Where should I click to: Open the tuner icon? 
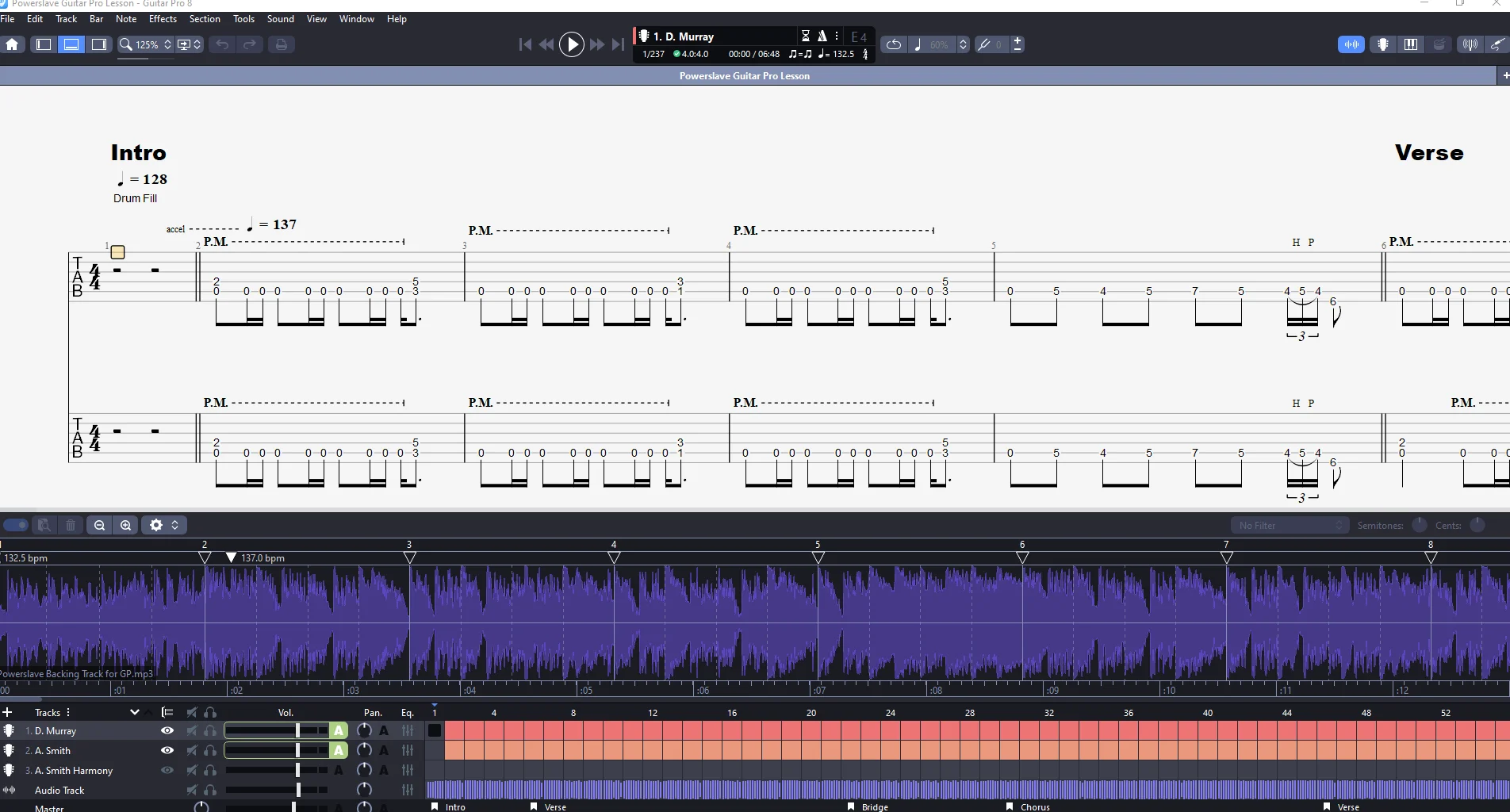point(1470,44)
